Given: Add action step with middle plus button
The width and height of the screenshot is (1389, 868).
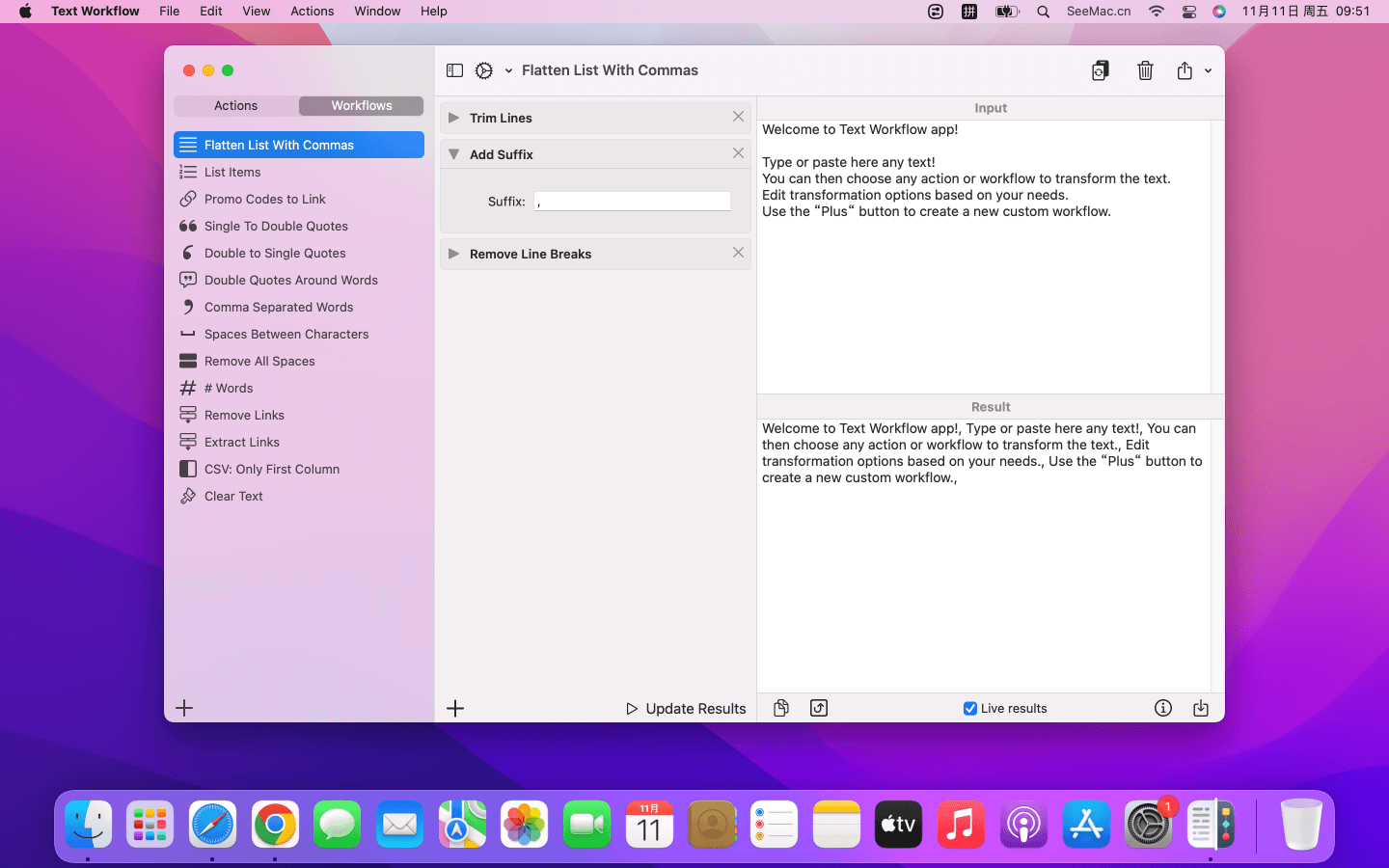Looking at the screenshot, I should pyautogui.click(x=455, y=708).
